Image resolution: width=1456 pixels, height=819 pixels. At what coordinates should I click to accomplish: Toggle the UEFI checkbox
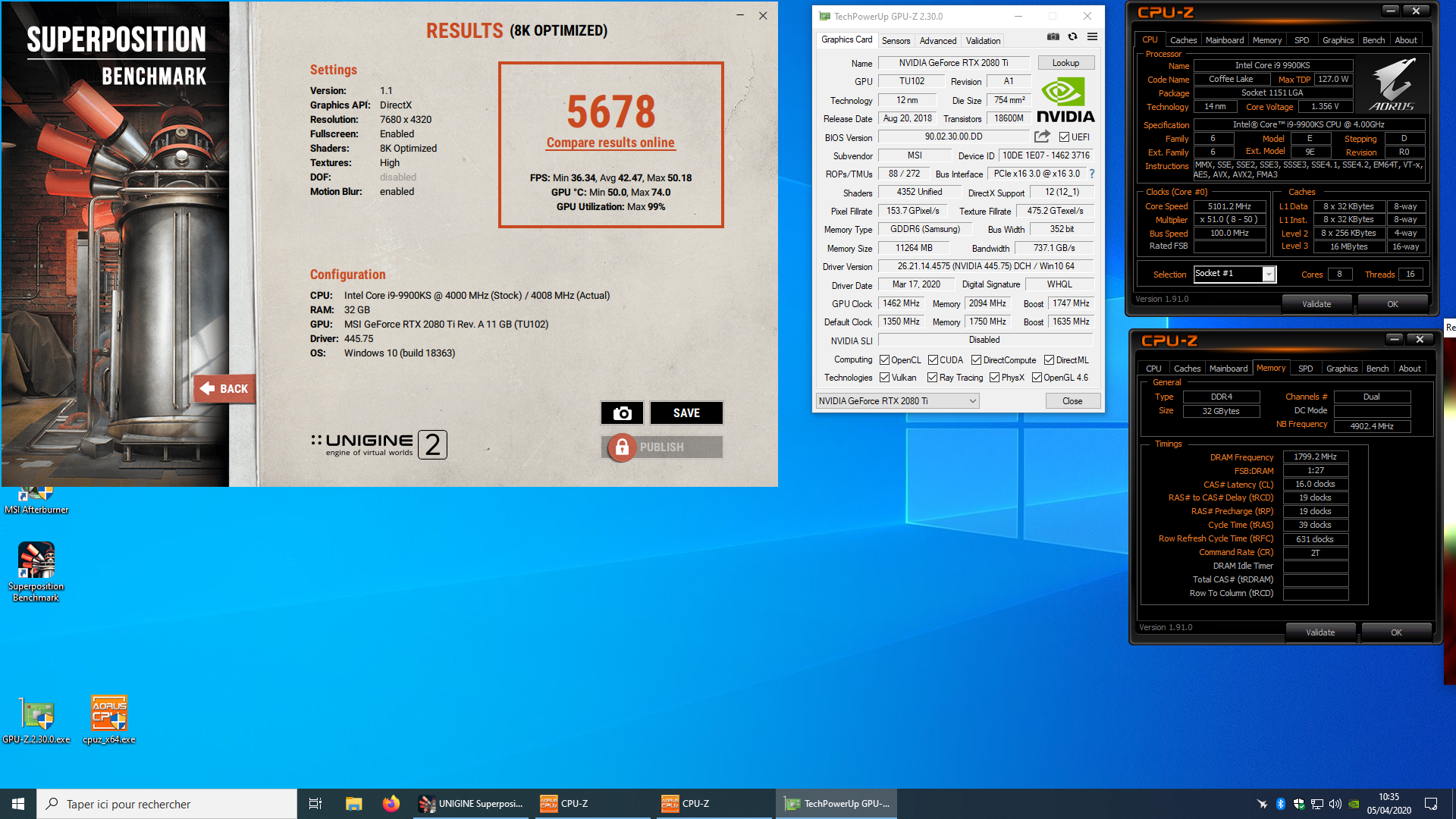coord(1064,137)
